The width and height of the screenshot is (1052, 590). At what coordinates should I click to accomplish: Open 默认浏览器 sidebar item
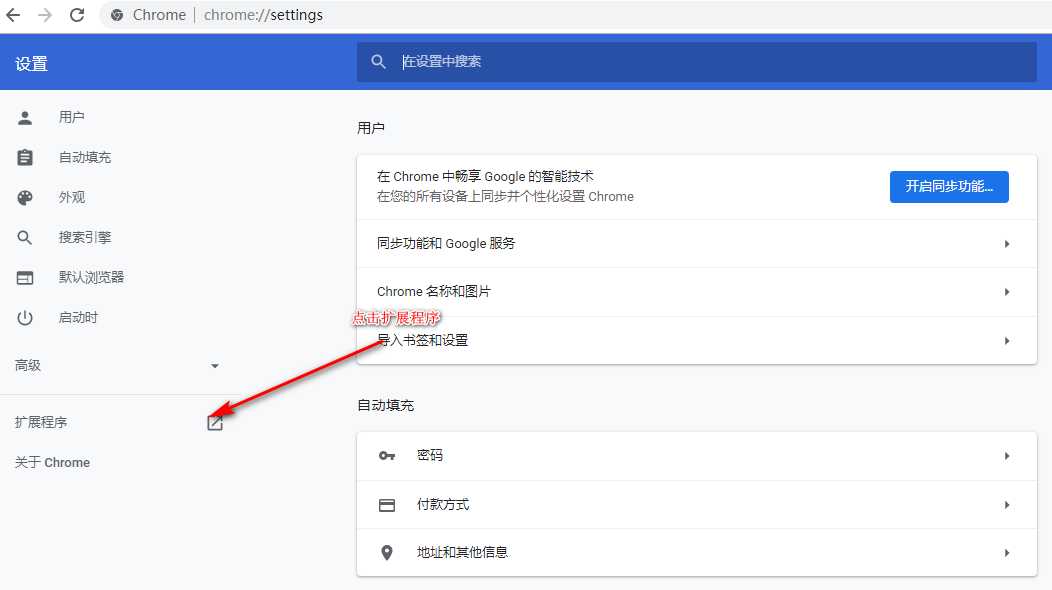tap(91, 277)
